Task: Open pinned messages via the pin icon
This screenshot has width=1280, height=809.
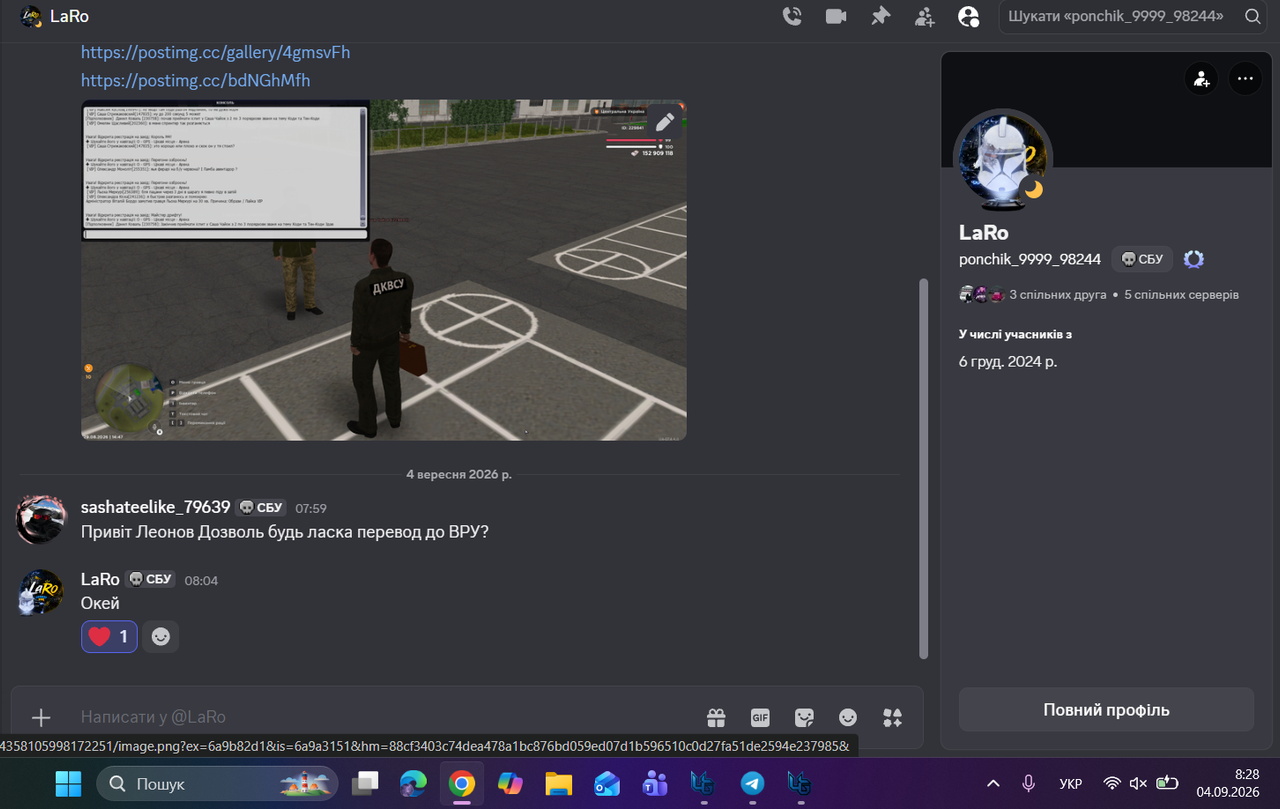Action: (880, 16)
